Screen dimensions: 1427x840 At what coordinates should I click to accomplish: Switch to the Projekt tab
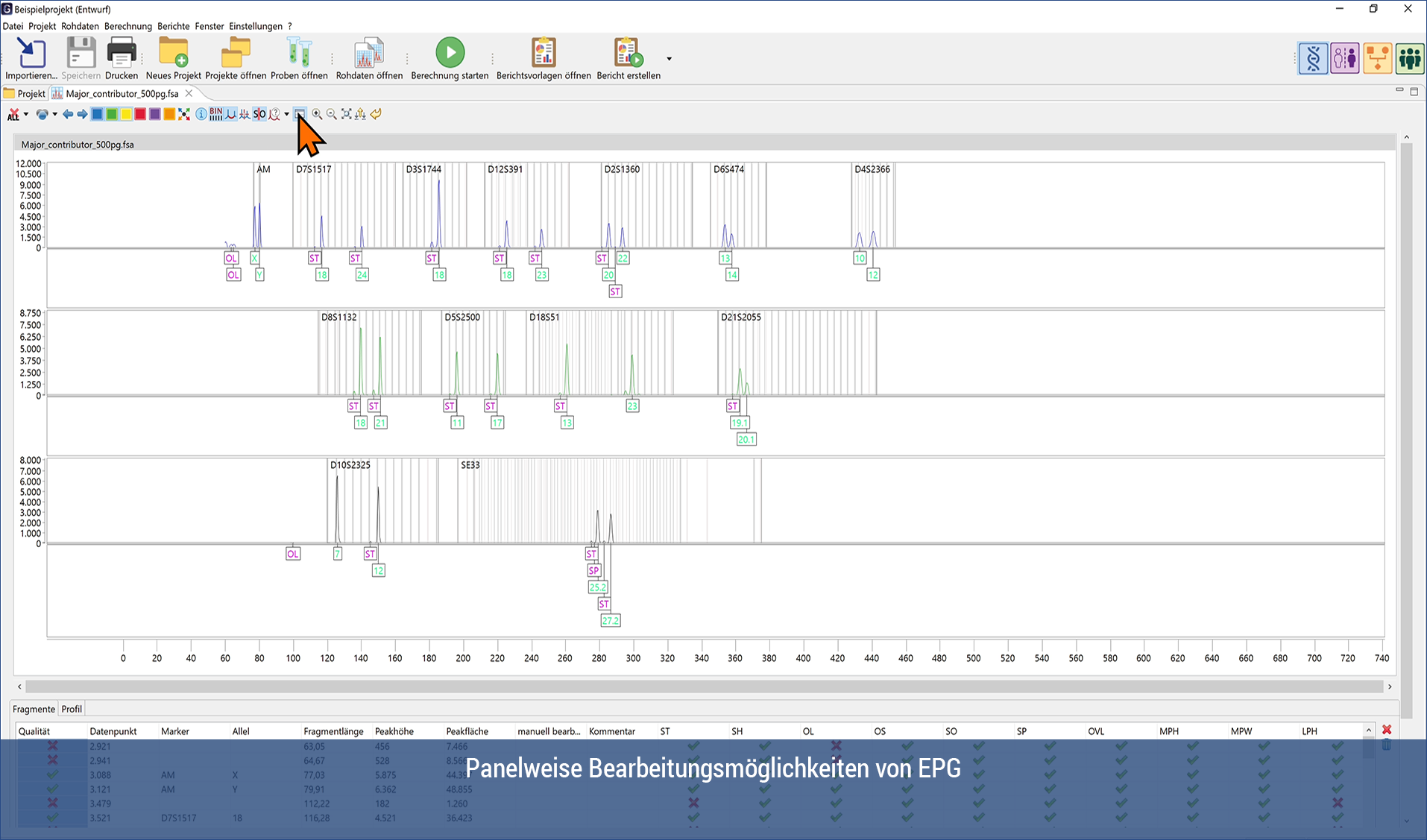25,93
